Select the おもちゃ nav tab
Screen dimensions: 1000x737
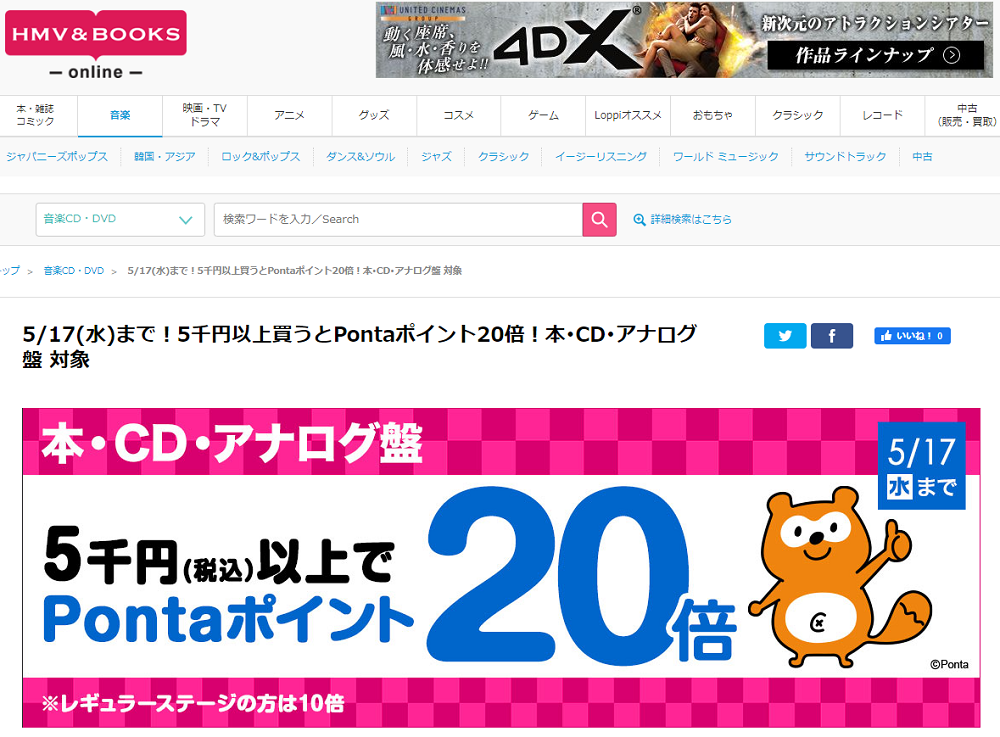[x=713, y=115]
